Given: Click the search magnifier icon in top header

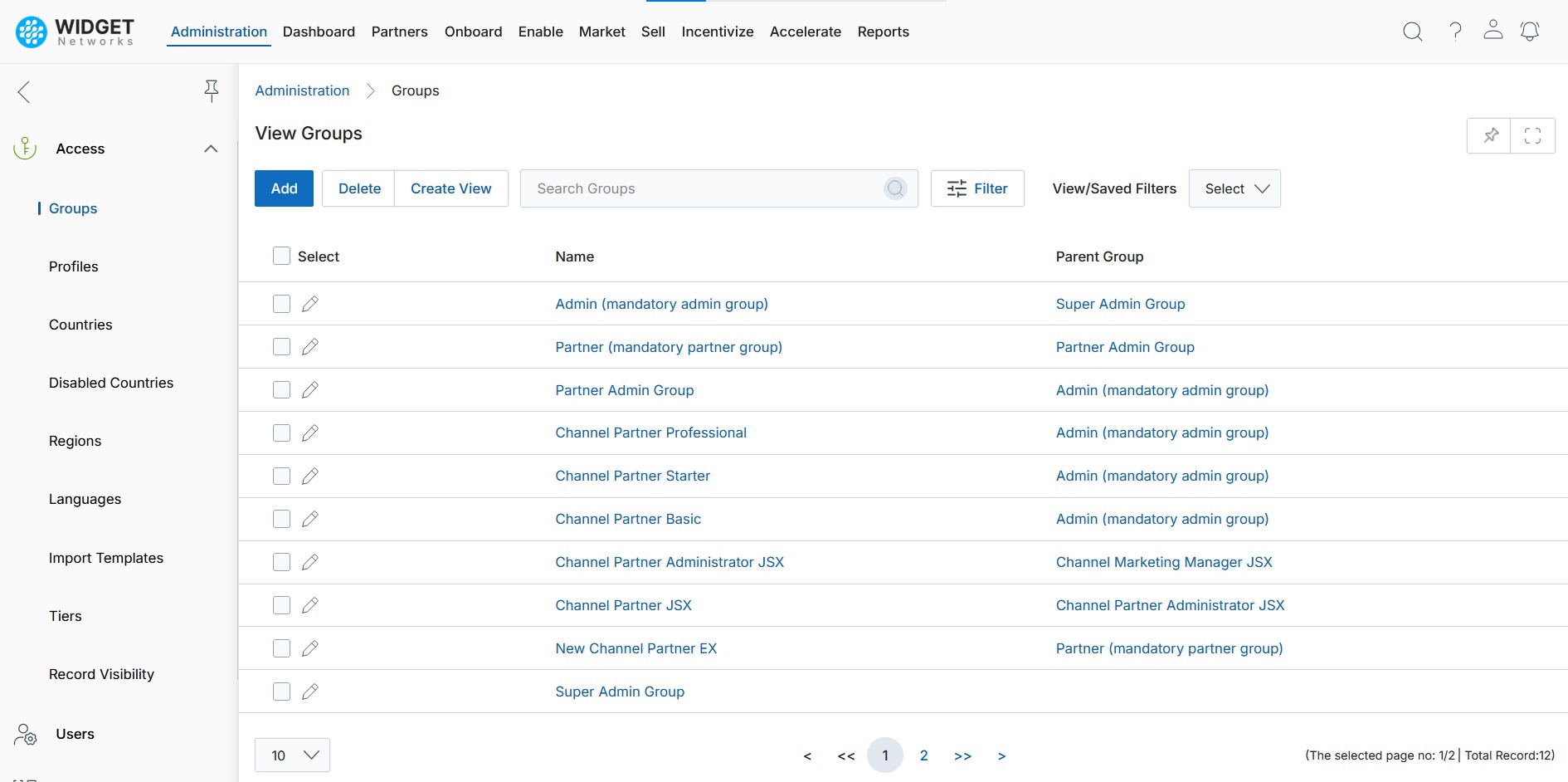Looking at the screenshot, I should pyautogui.click(x=1412, y=32).
